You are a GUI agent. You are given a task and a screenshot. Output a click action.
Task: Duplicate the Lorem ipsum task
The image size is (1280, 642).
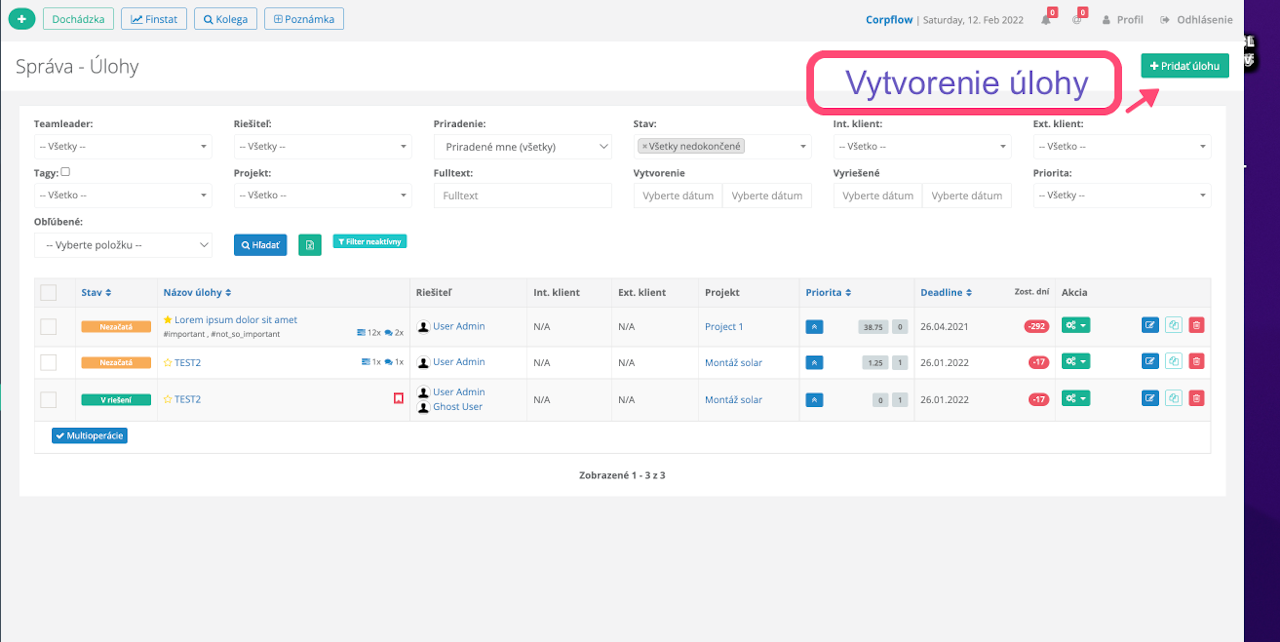tap(1173, 325)
